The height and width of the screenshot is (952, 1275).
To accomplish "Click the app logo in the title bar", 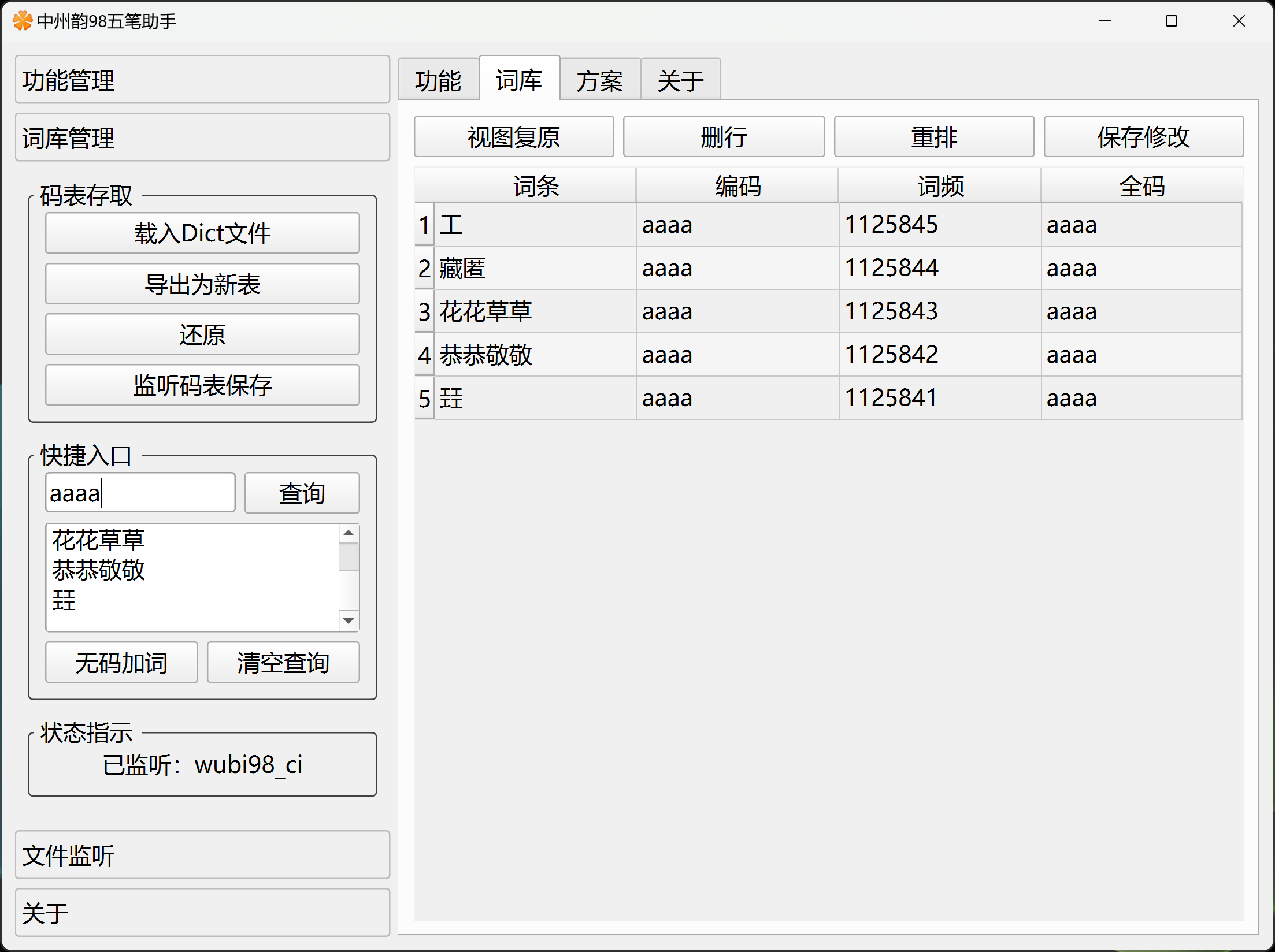I will (x=22, y=21).
